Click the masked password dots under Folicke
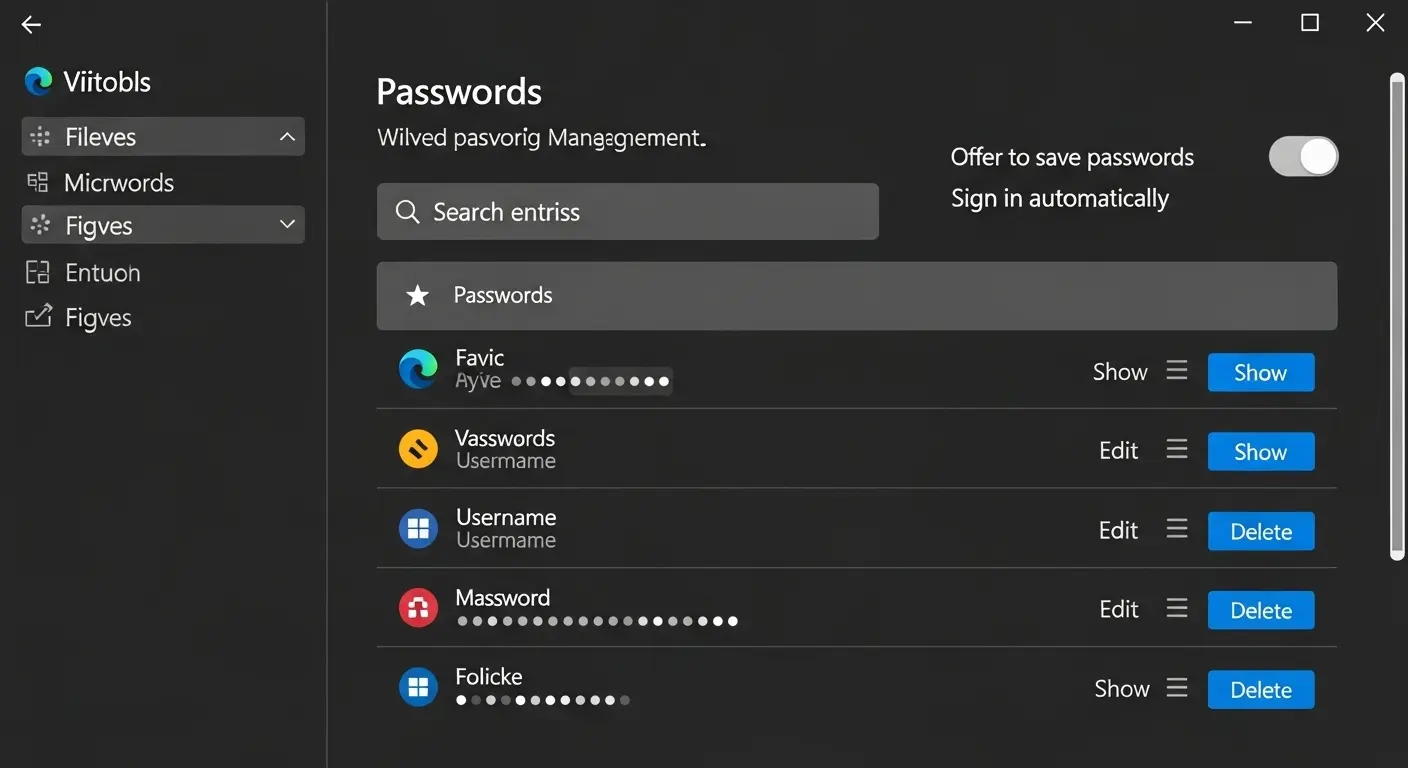This screenshot has width=1408, height=768. click(543, 700)
